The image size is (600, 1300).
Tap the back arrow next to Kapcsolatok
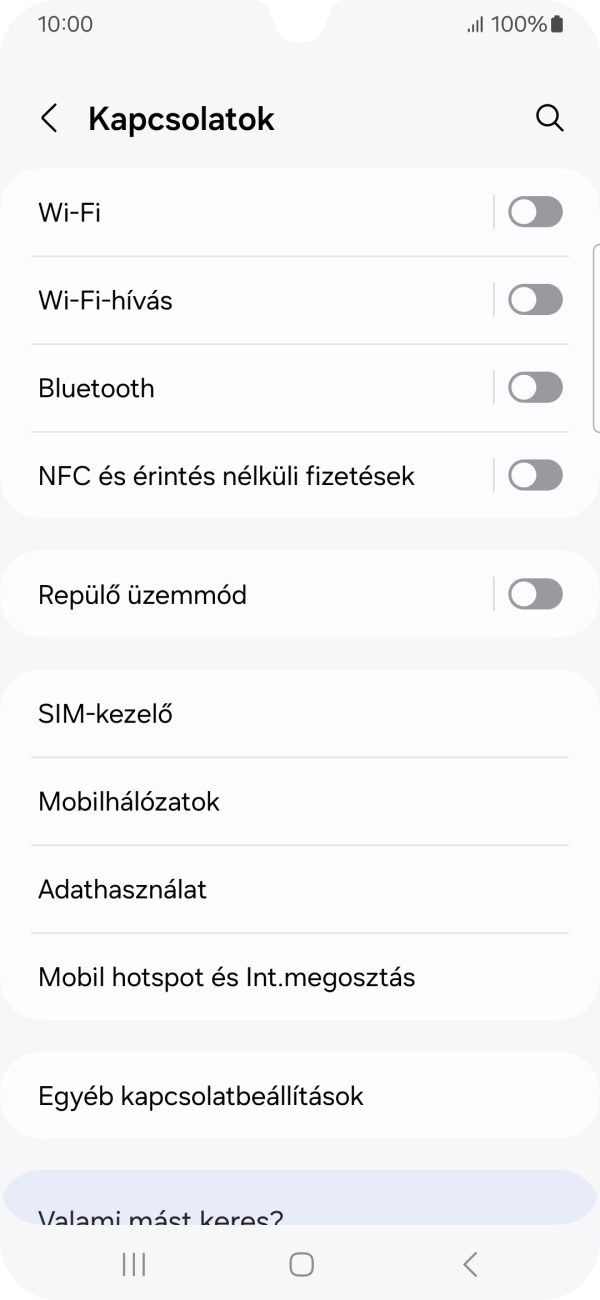point(49,117)
